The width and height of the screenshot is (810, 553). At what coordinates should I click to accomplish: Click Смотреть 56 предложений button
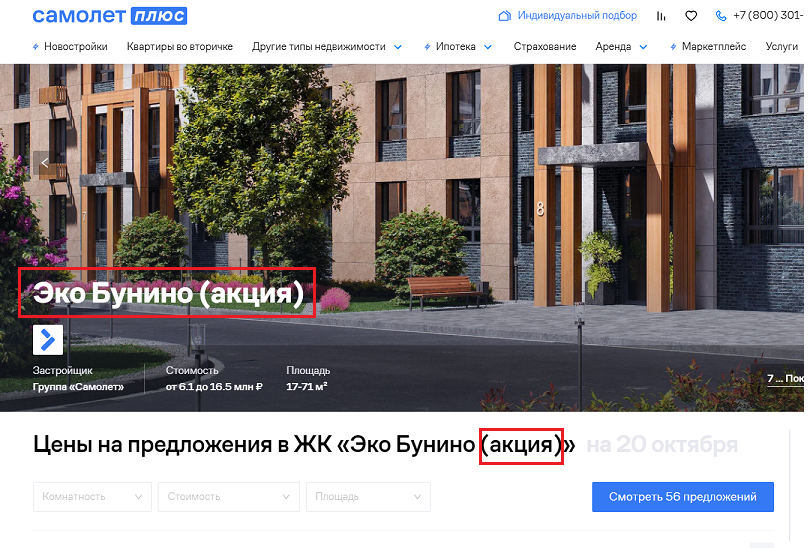point(682,497)
